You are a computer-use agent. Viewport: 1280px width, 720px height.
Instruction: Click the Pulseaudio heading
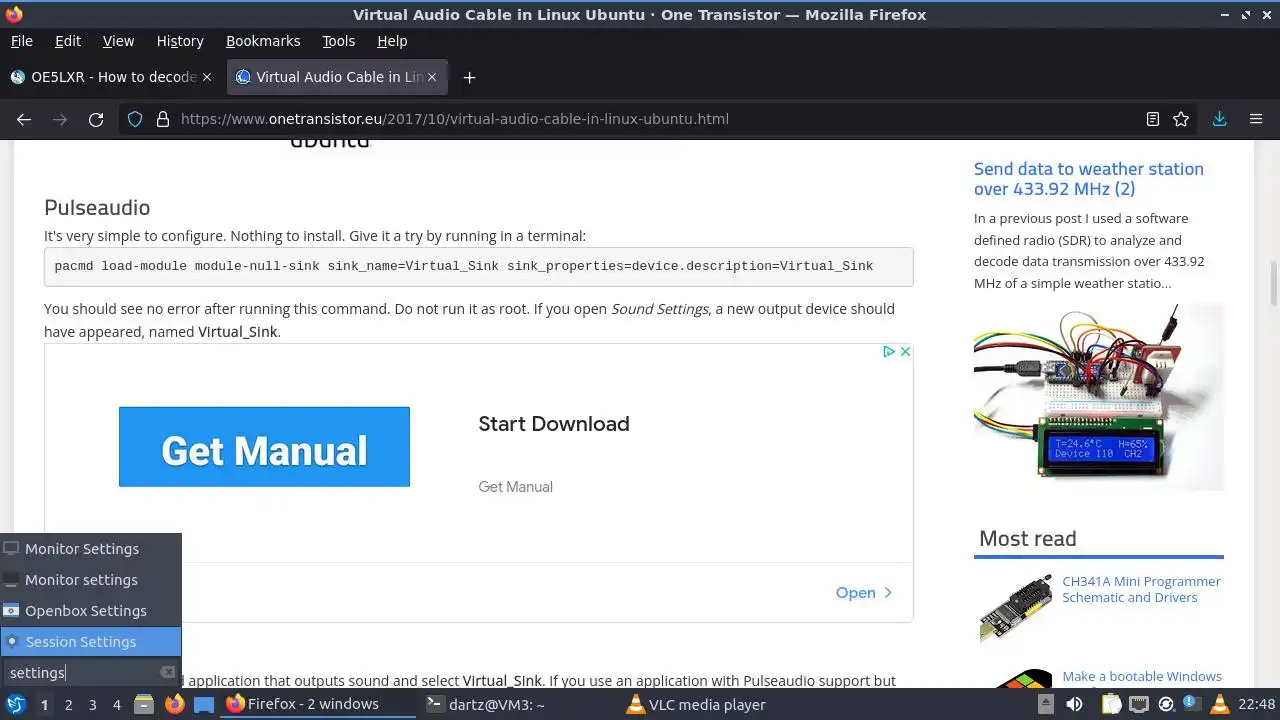click(97, 208)
